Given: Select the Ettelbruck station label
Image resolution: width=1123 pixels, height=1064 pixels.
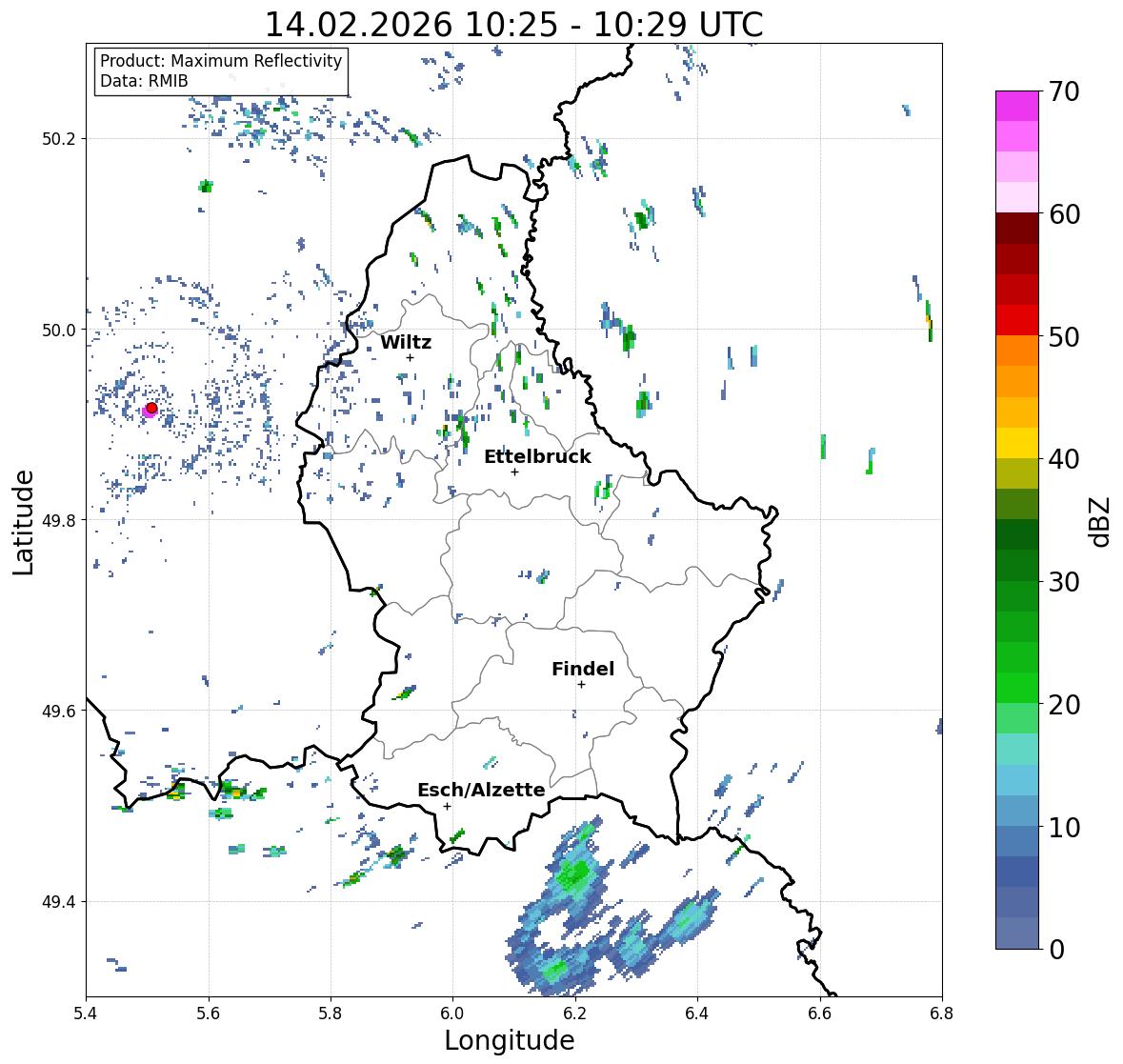Looking at the screenshot, I should tap(537, 456).
